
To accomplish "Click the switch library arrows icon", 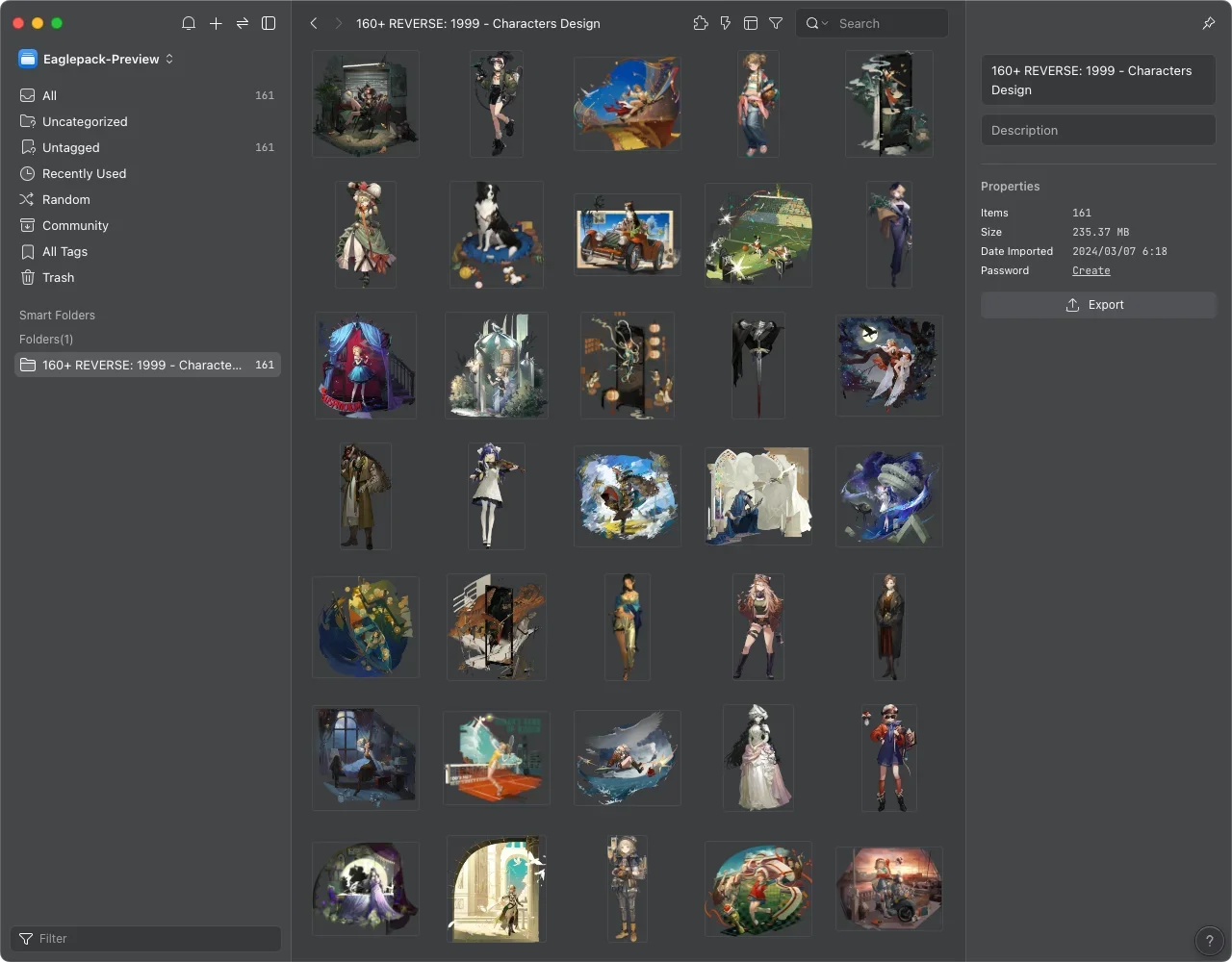I will pos(243,23).
